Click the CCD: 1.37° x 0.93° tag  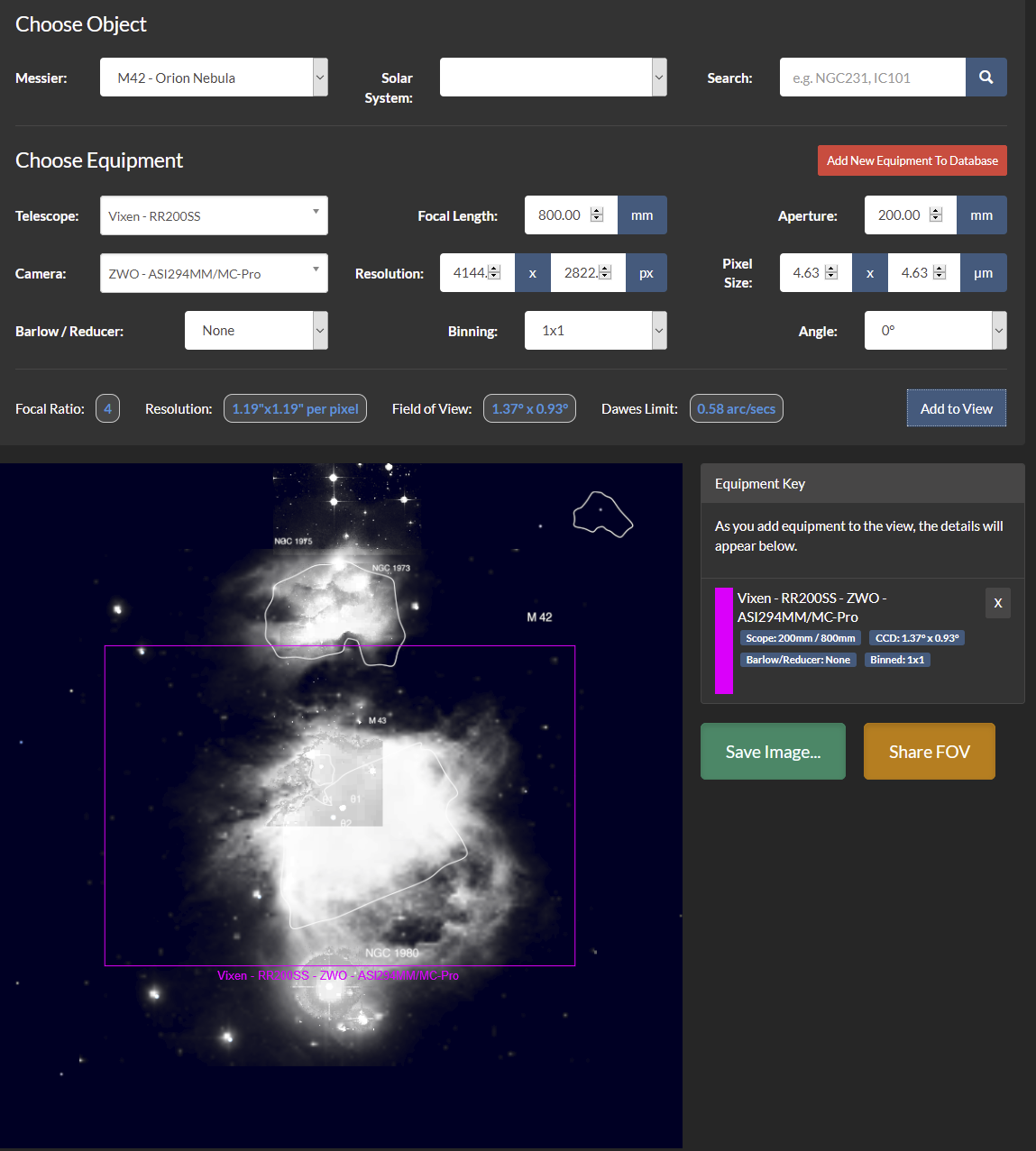click(917, 638)
